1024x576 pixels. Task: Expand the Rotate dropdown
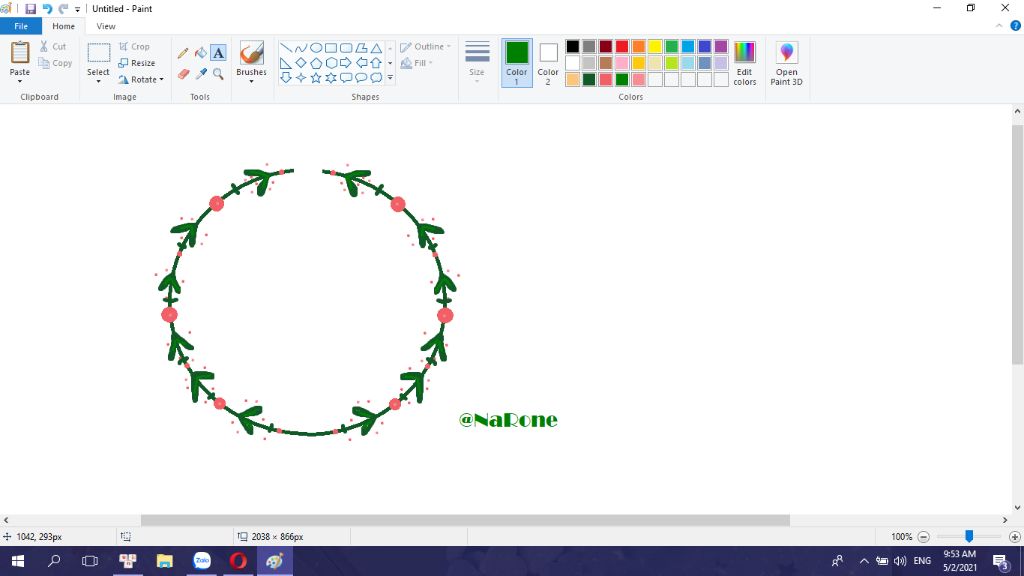coord(161,80)
